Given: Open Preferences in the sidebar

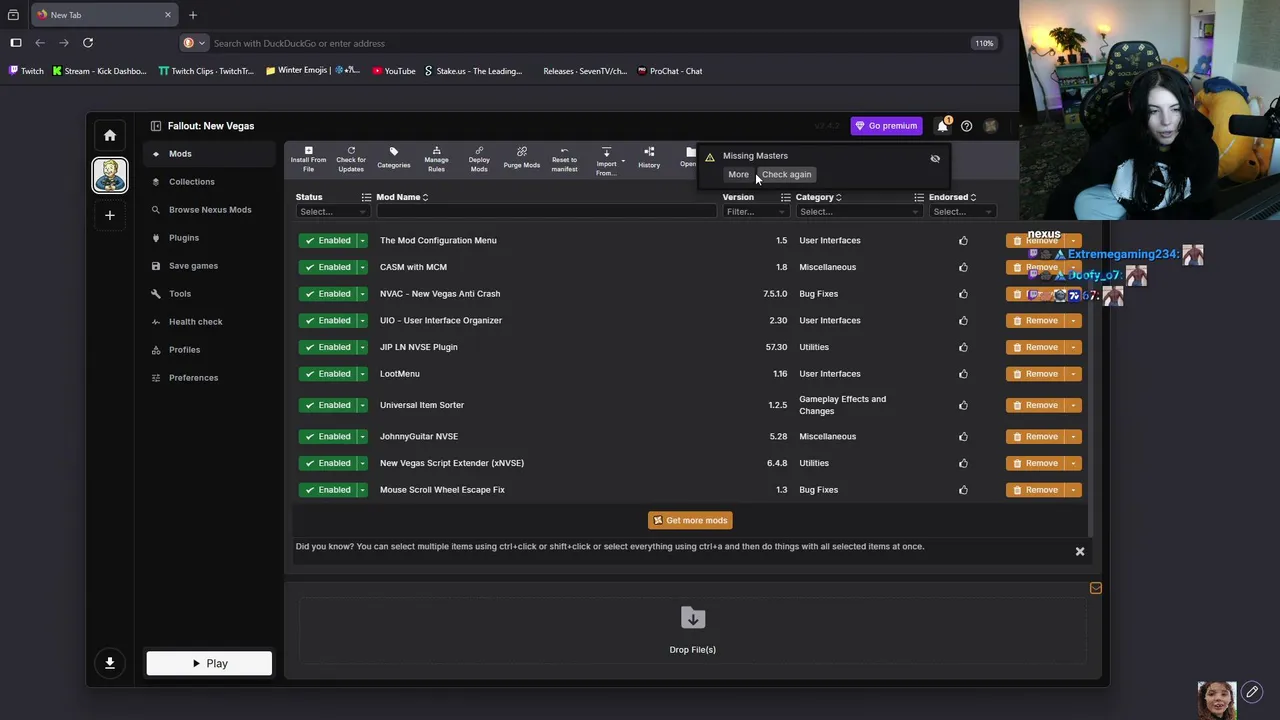Looking at the screenshot, I should point(210,378).
